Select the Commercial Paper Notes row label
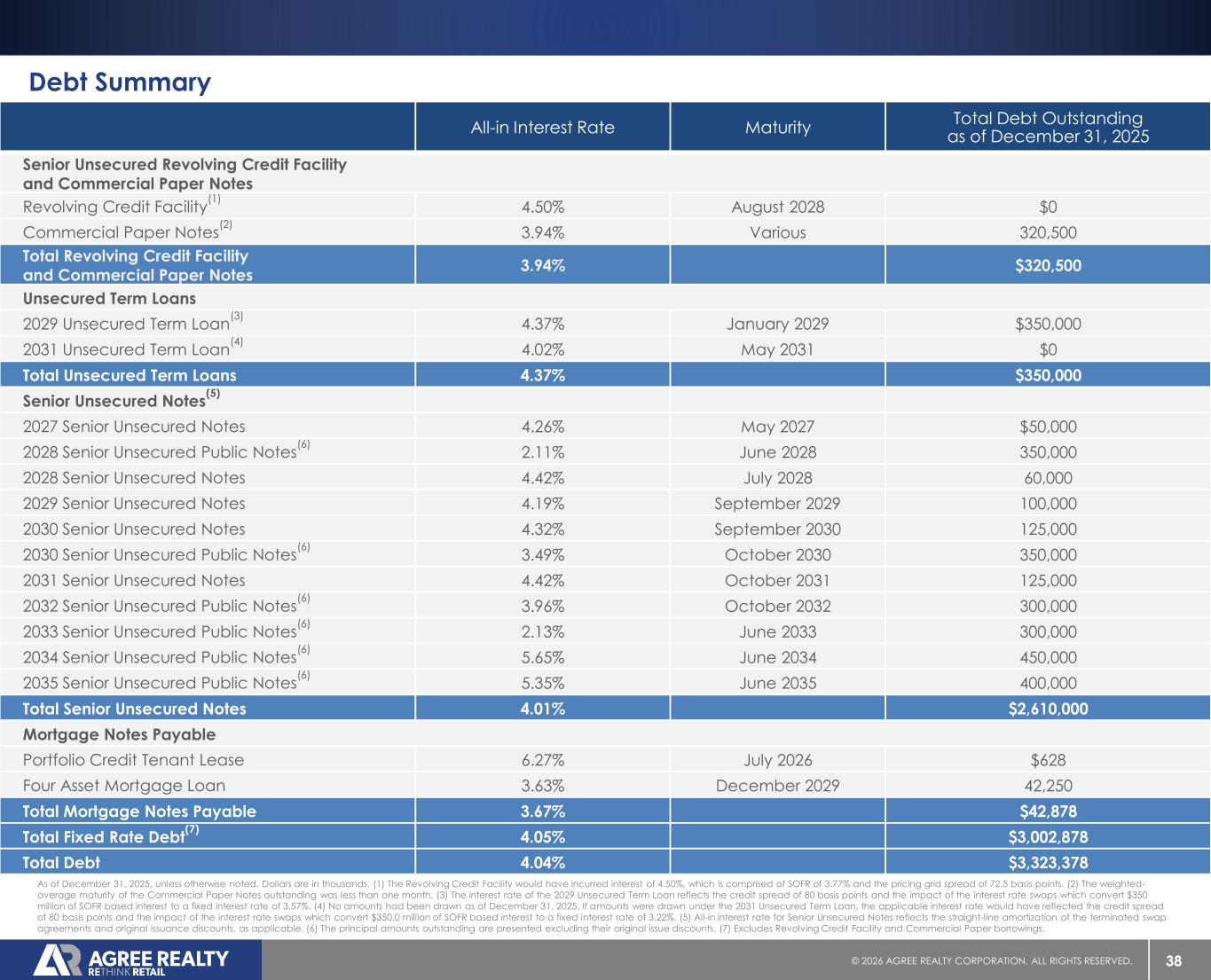1211x980 pixels. (121, 232)
